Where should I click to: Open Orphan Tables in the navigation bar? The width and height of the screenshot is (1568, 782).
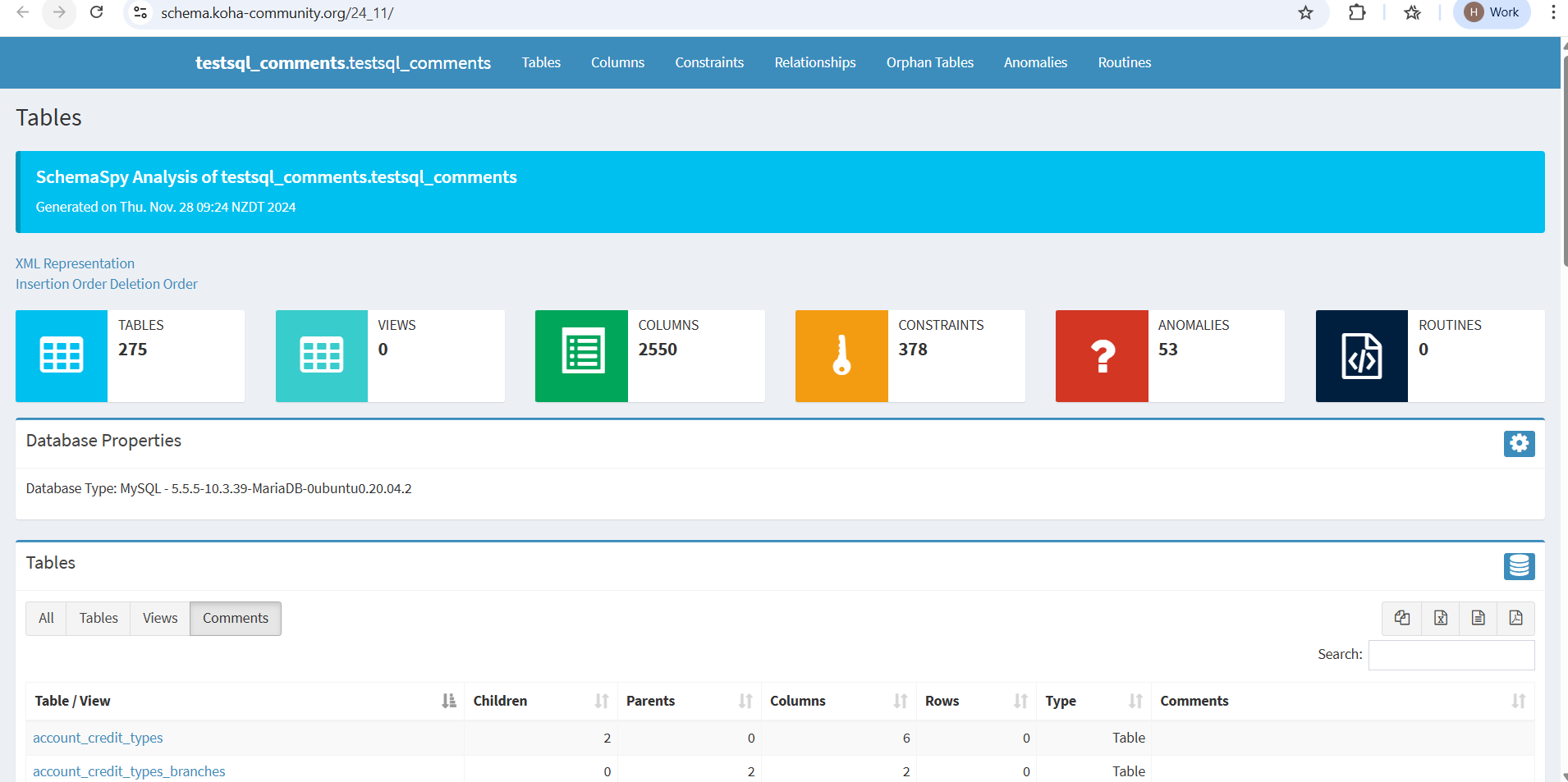pos(929,62)
